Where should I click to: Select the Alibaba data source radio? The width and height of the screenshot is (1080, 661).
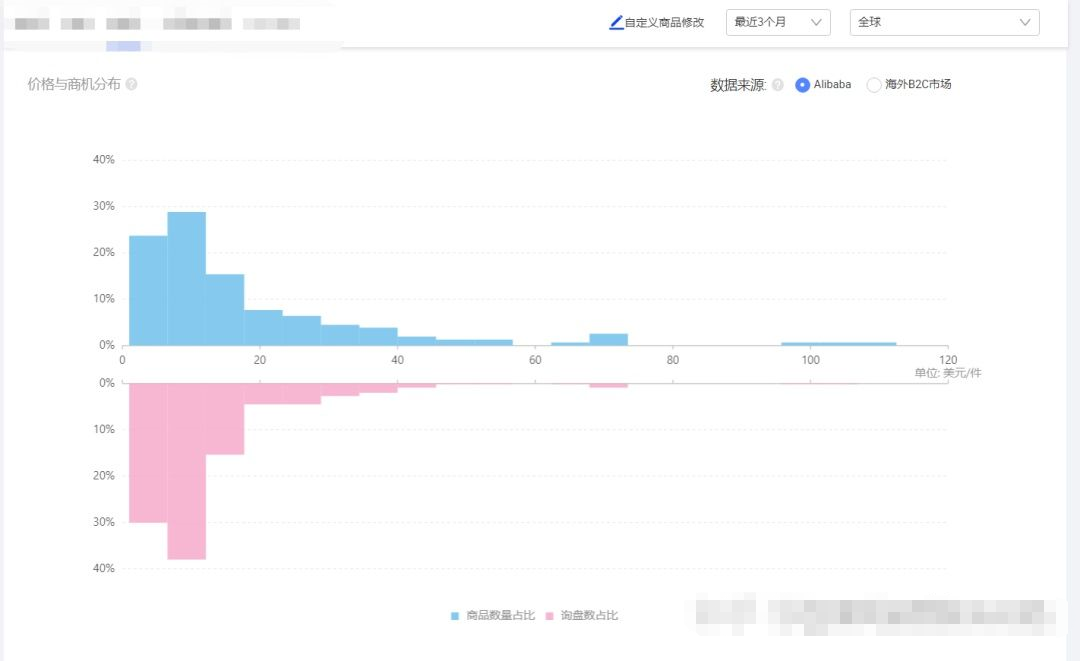pyautogui.click(x=802, y=85)
